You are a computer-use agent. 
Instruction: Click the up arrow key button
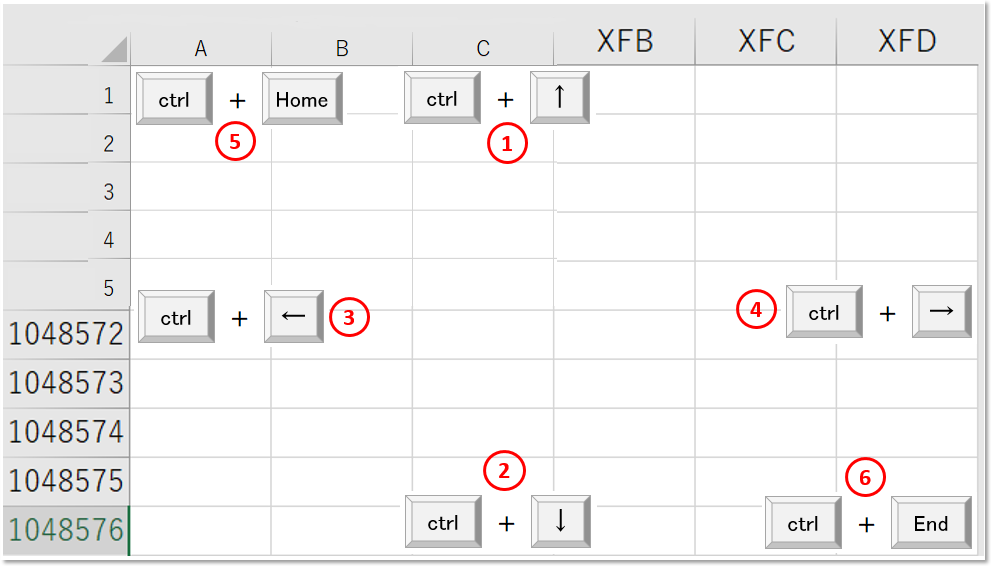[560, 97]
